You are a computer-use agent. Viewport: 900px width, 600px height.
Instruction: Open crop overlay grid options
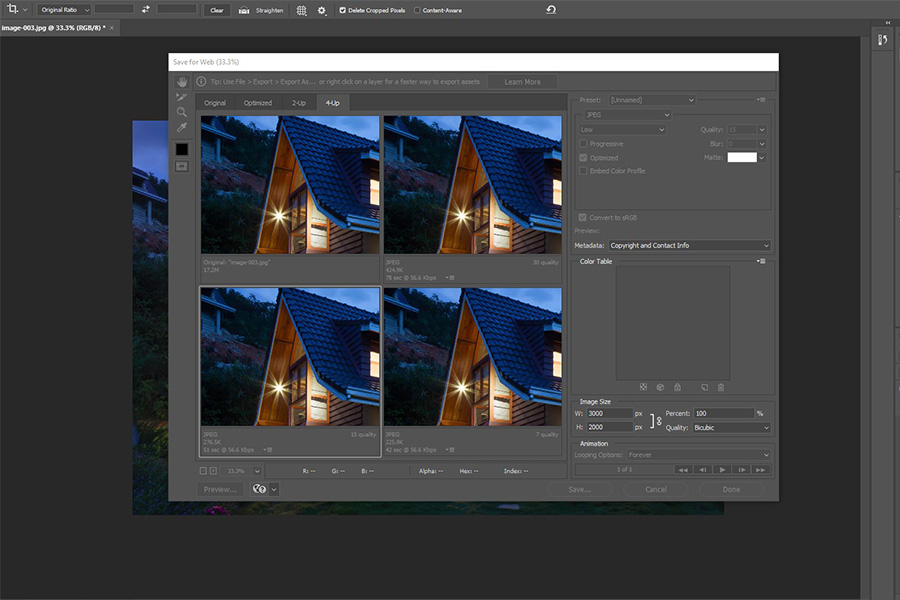tap(301, 10)
